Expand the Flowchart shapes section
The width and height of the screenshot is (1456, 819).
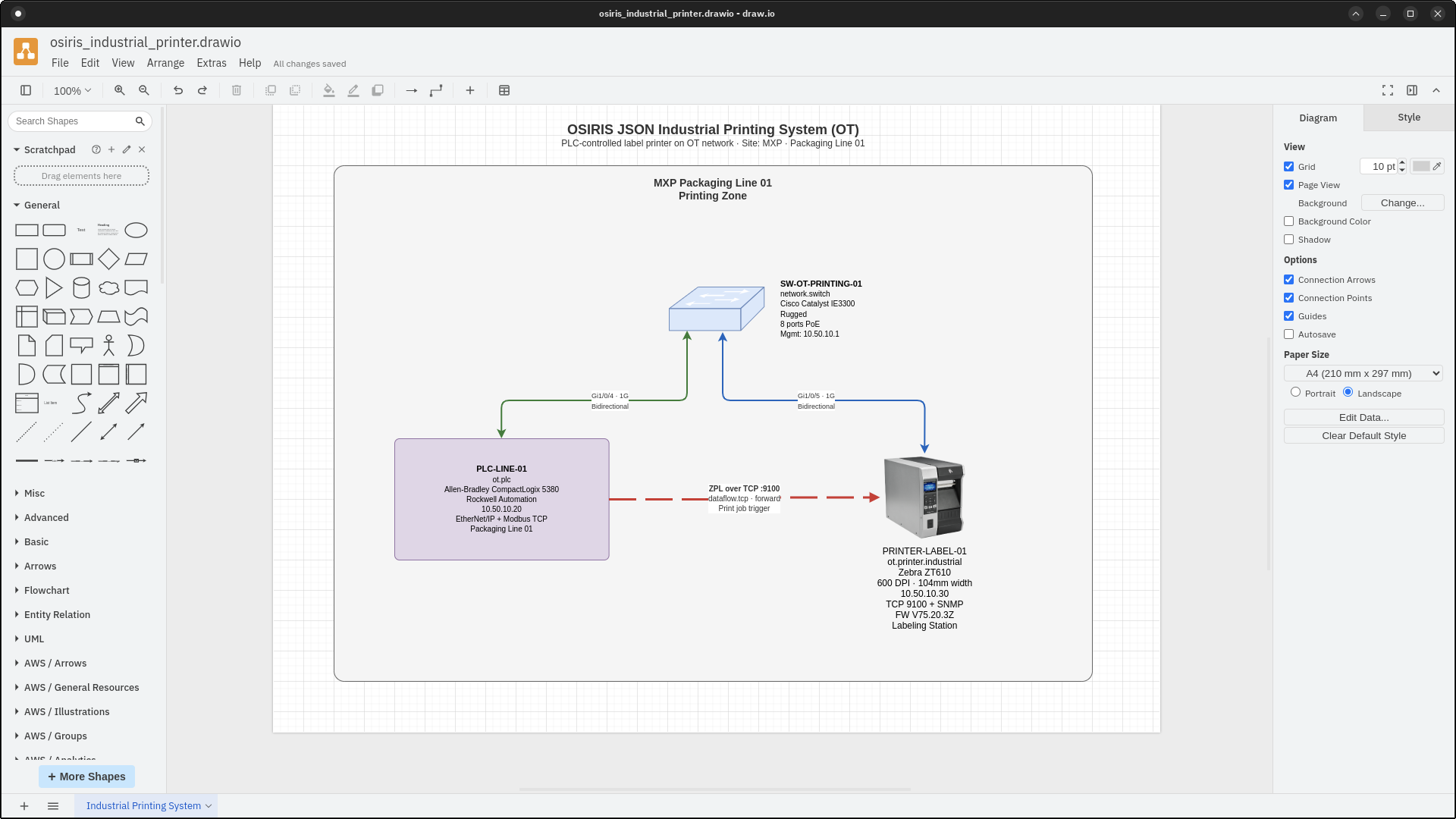pyautogui.click(x=46, y=590)
